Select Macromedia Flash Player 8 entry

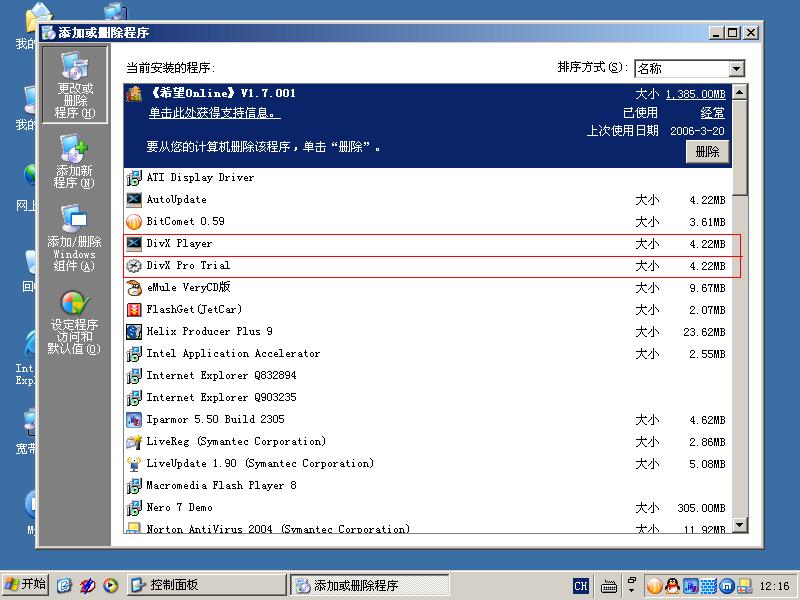pos(428,485)
